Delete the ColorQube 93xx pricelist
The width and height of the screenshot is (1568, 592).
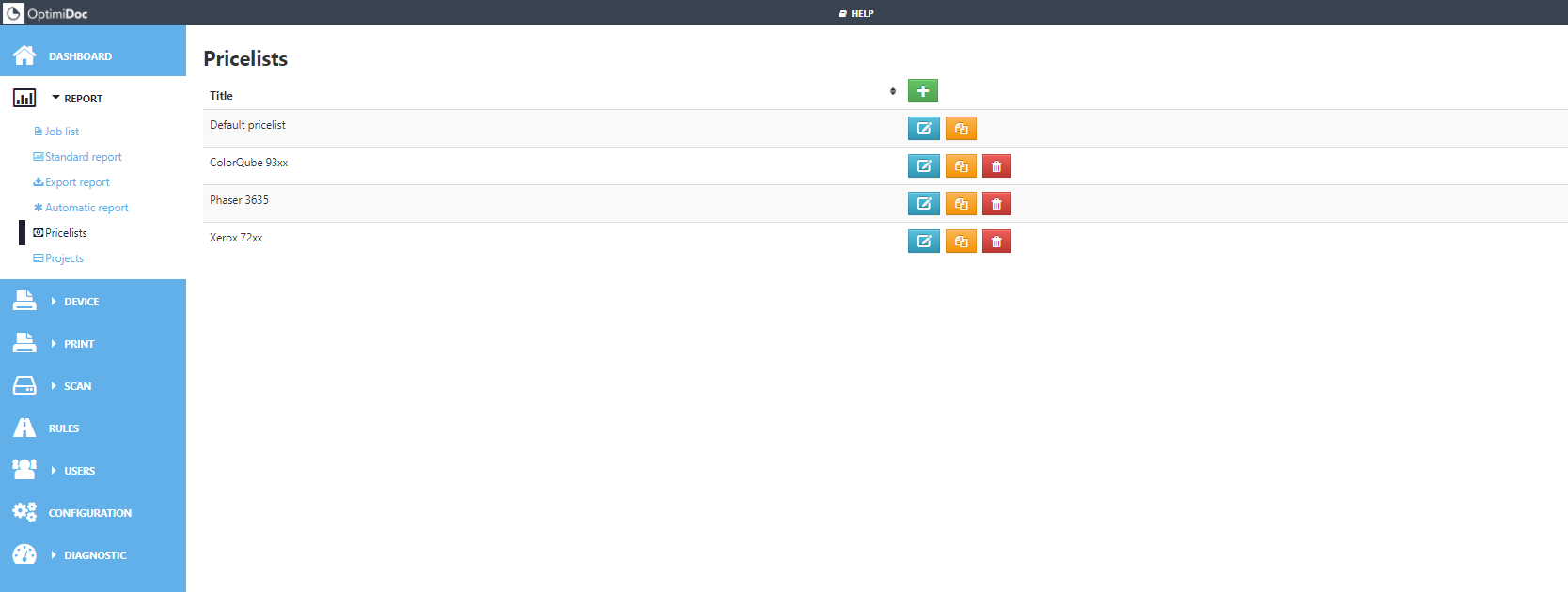pyautogui.click(x=996, y=166)
